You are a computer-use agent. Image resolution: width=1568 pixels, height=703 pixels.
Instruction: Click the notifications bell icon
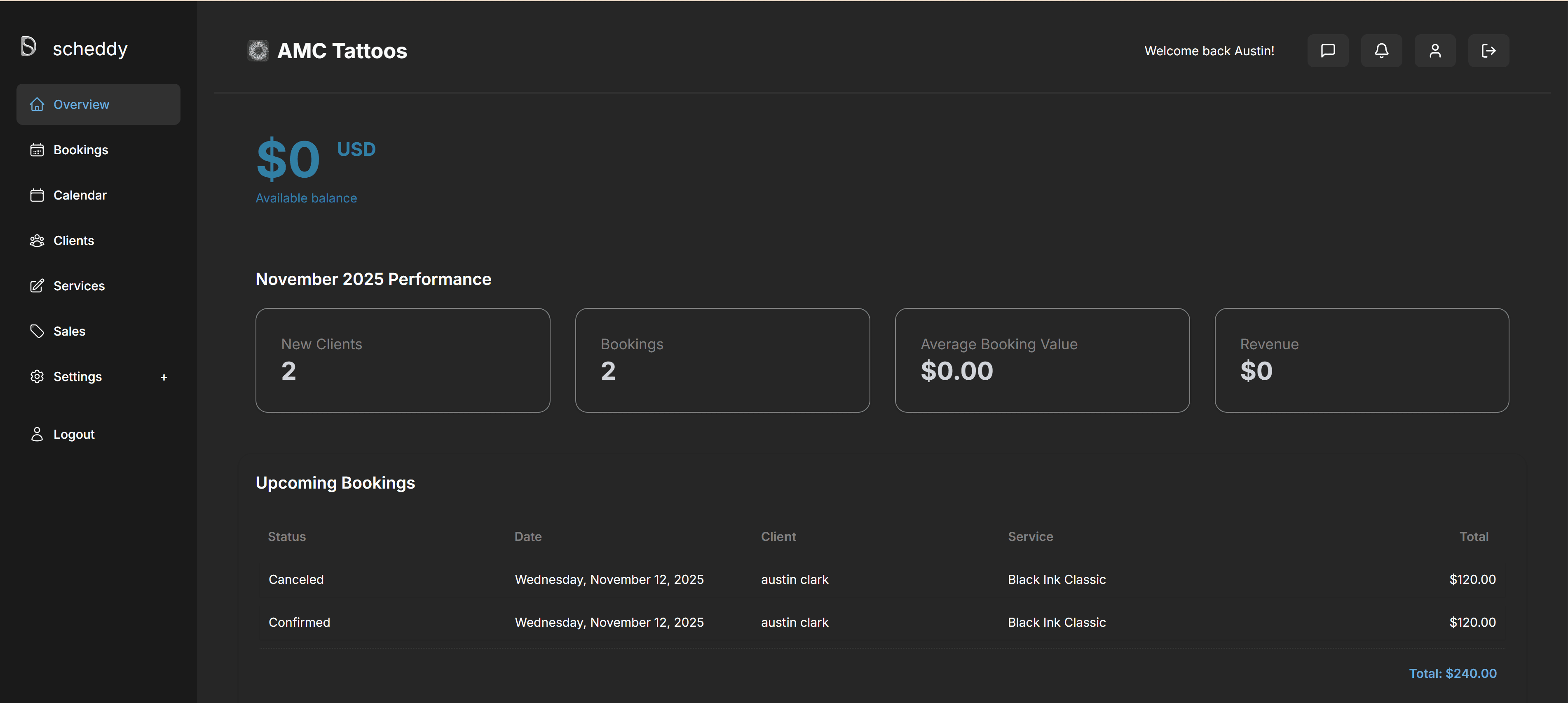pos(1381,51)
